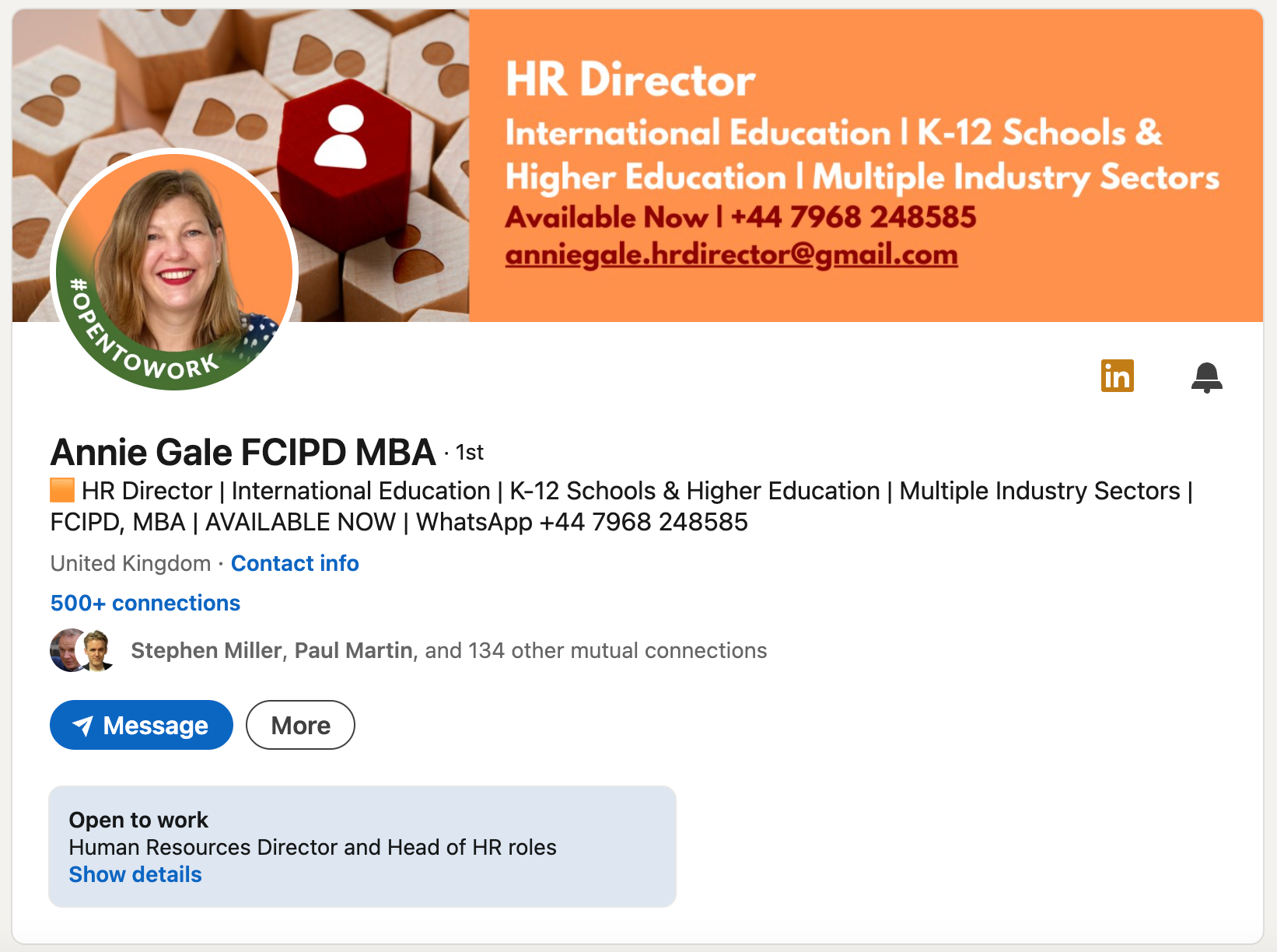Image resolution: width=1277 pixels, height=952 pixels.
Task: Click the notification bell icon
Action: (x=1206, y=377)
